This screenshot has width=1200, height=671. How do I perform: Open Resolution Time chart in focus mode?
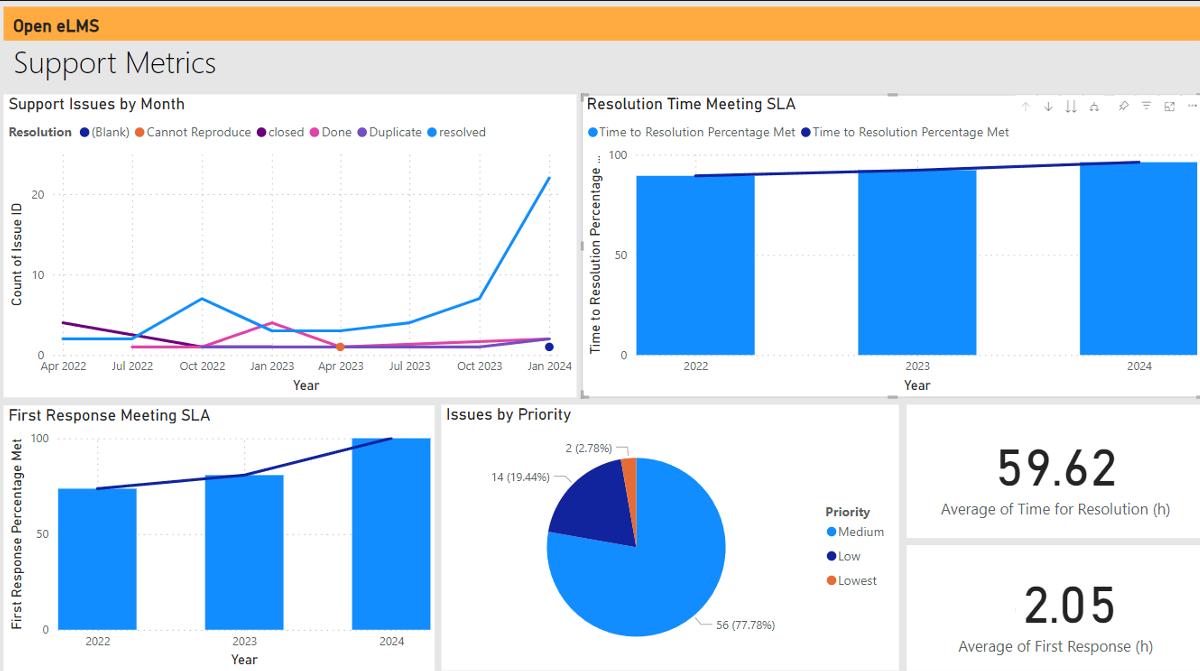coord(1169,106)
